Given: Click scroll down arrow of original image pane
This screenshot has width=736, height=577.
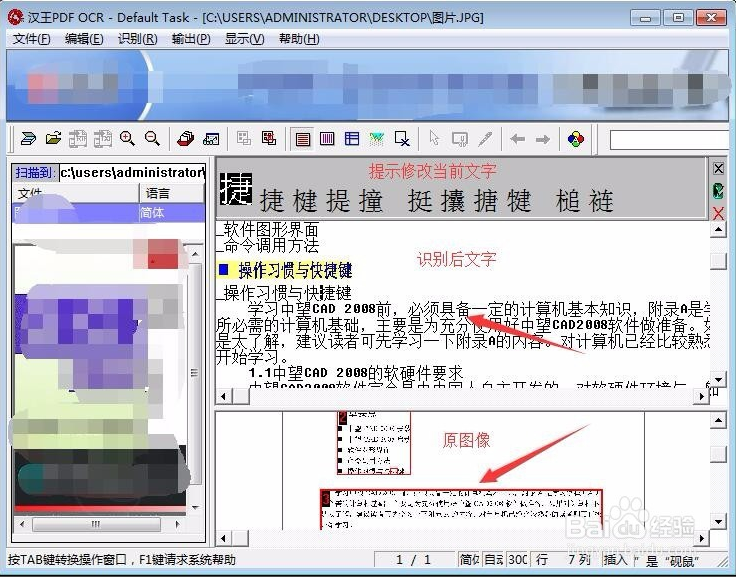Looking at the screenshot, I should [718, 520].
